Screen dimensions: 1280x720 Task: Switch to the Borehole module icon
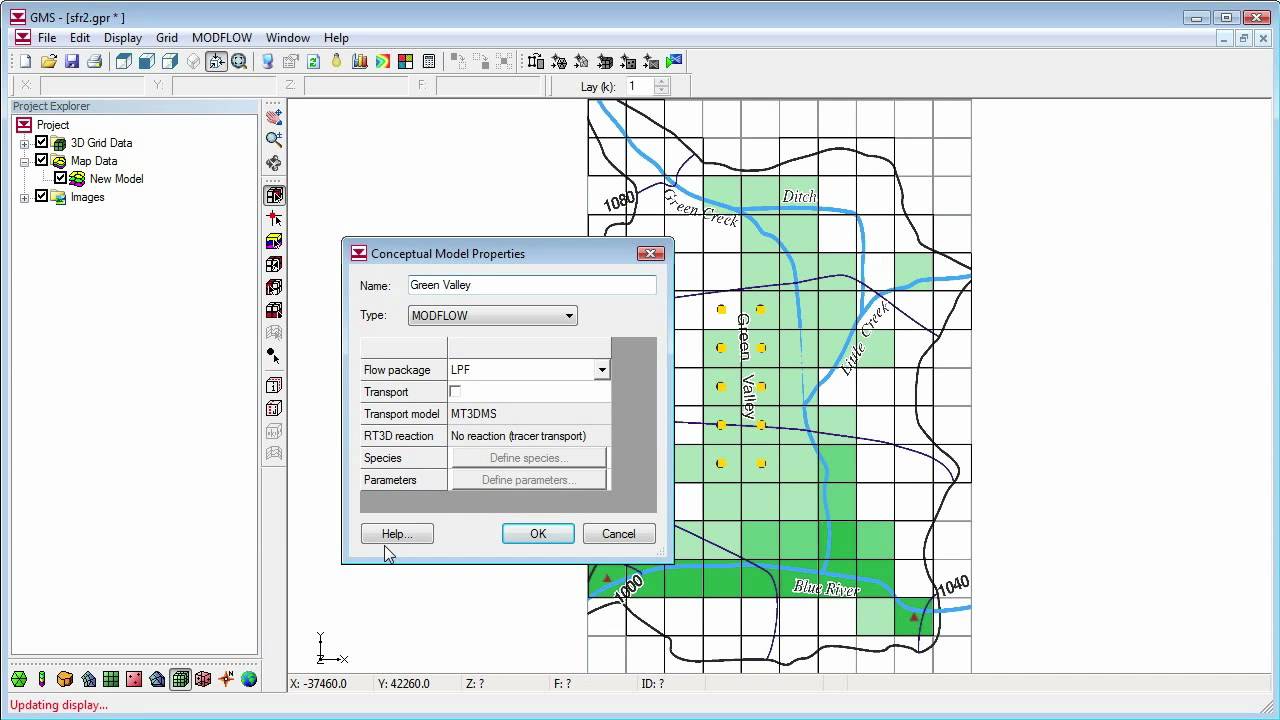[x=42, y=680]
